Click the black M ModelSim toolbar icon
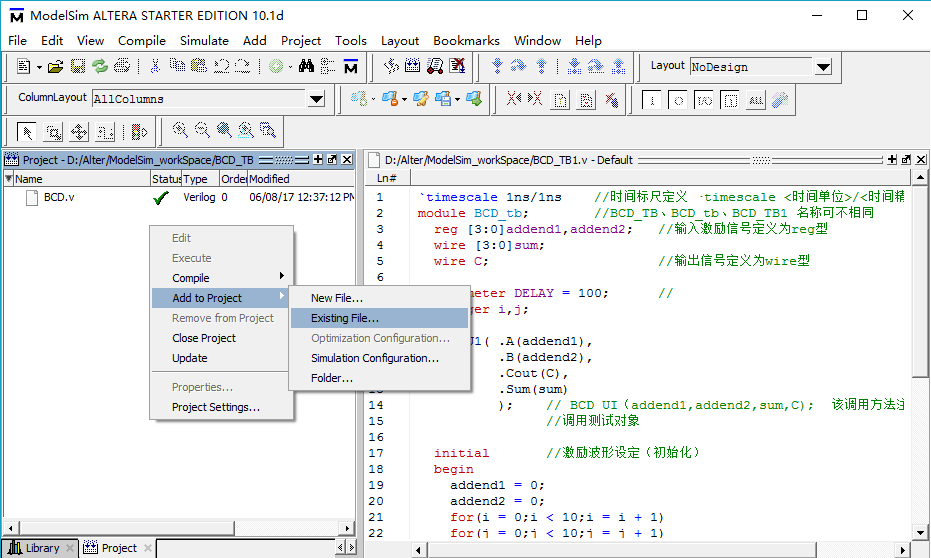The image size is (931, 558). point(351,66)
